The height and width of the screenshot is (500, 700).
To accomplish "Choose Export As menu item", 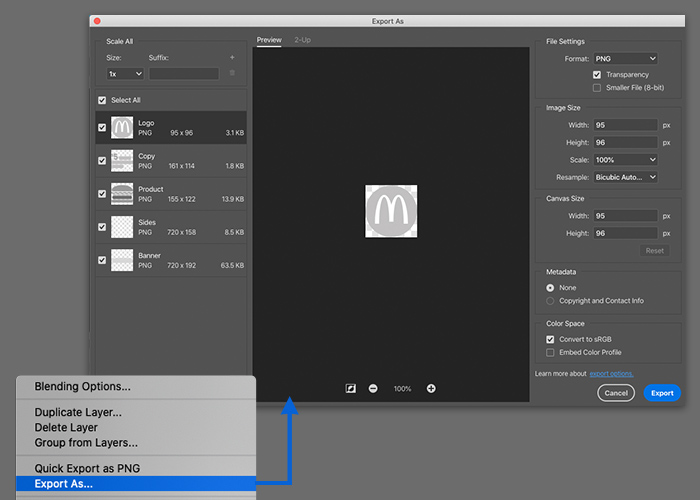I will click(136, 483).
